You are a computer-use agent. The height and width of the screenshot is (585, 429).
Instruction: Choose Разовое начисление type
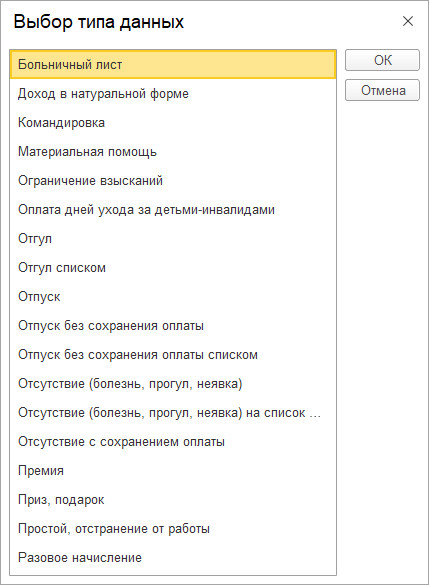173,558
